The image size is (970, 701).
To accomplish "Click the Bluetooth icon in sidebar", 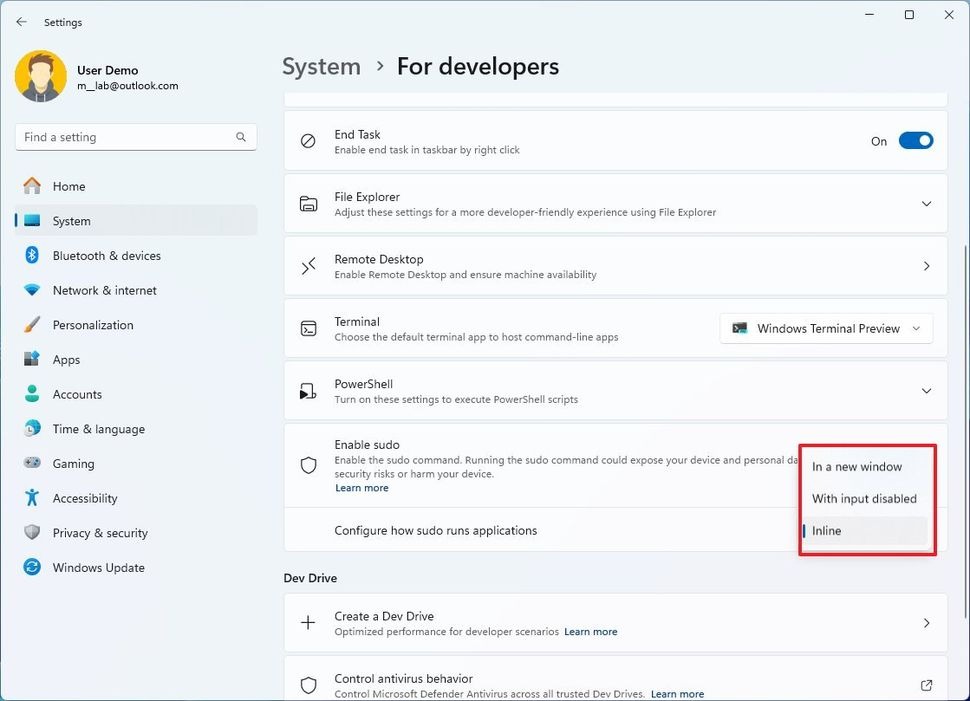I will (32, 255).
